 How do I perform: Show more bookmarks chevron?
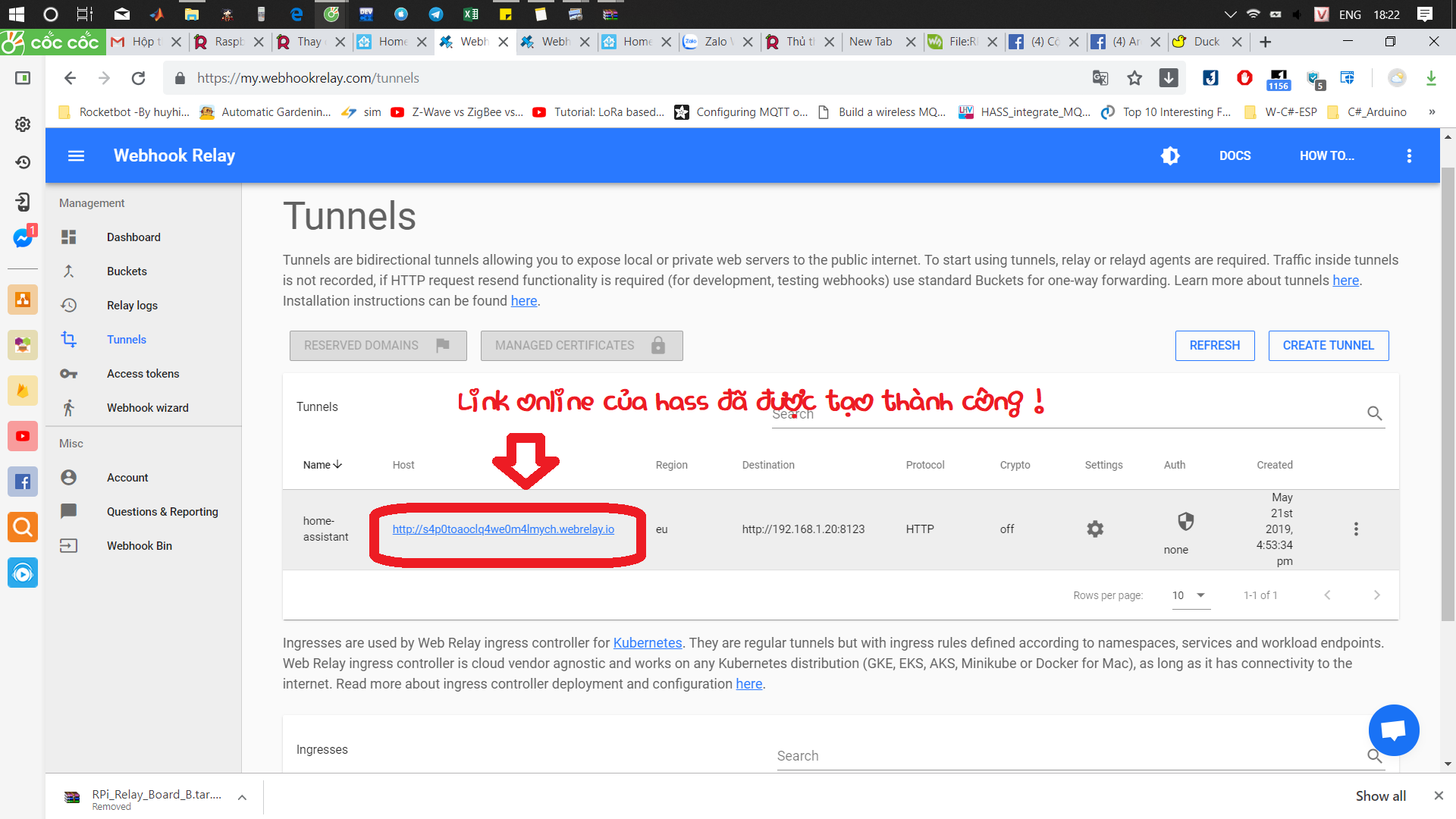[x=1432, y=112]
